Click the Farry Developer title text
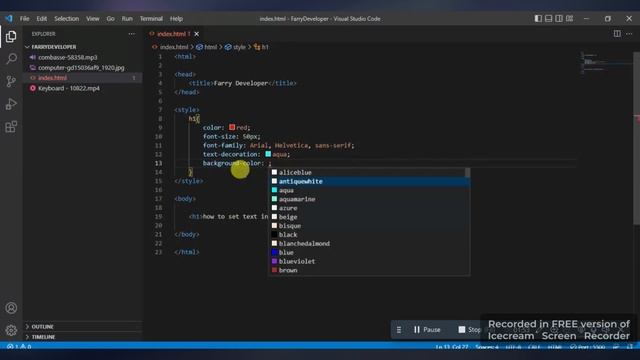This screenshot has height=360, width=640. coord(241,83)
